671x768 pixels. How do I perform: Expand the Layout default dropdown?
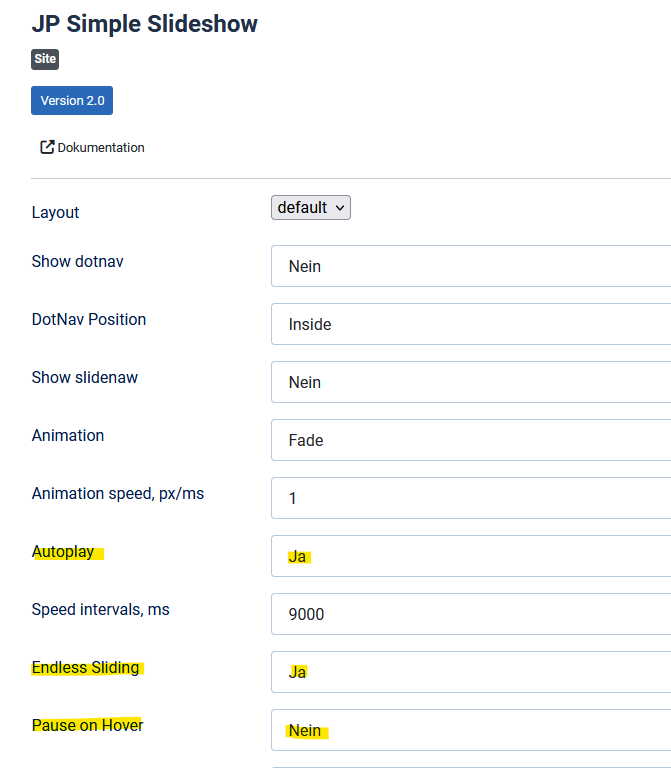pos(311,208)
